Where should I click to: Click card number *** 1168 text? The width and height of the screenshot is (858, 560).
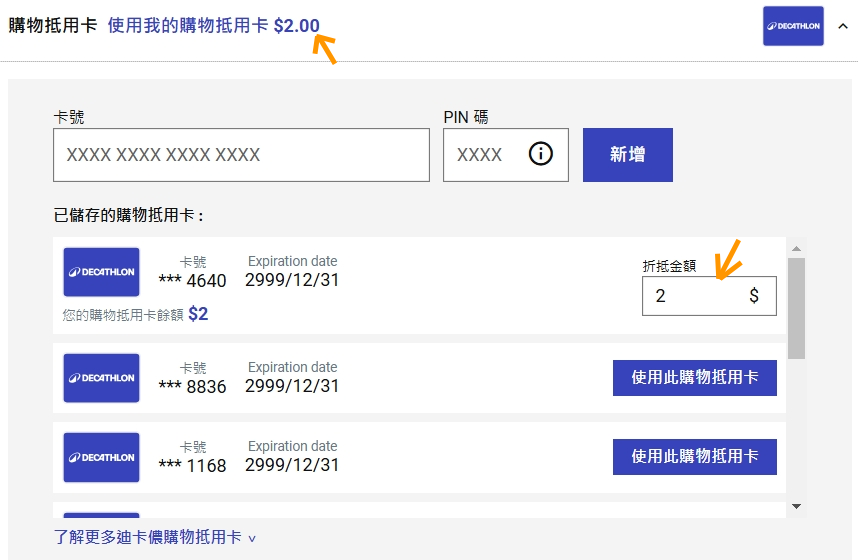click(193, 466)
